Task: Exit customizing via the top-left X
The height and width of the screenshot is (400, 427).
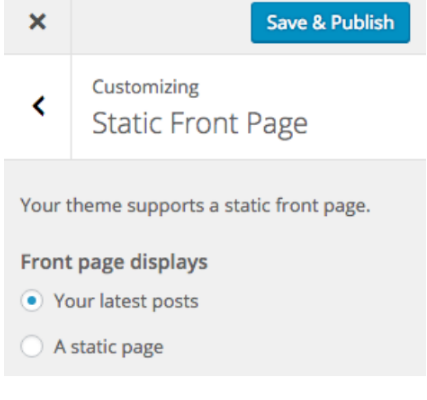Action: pos(37,22)
